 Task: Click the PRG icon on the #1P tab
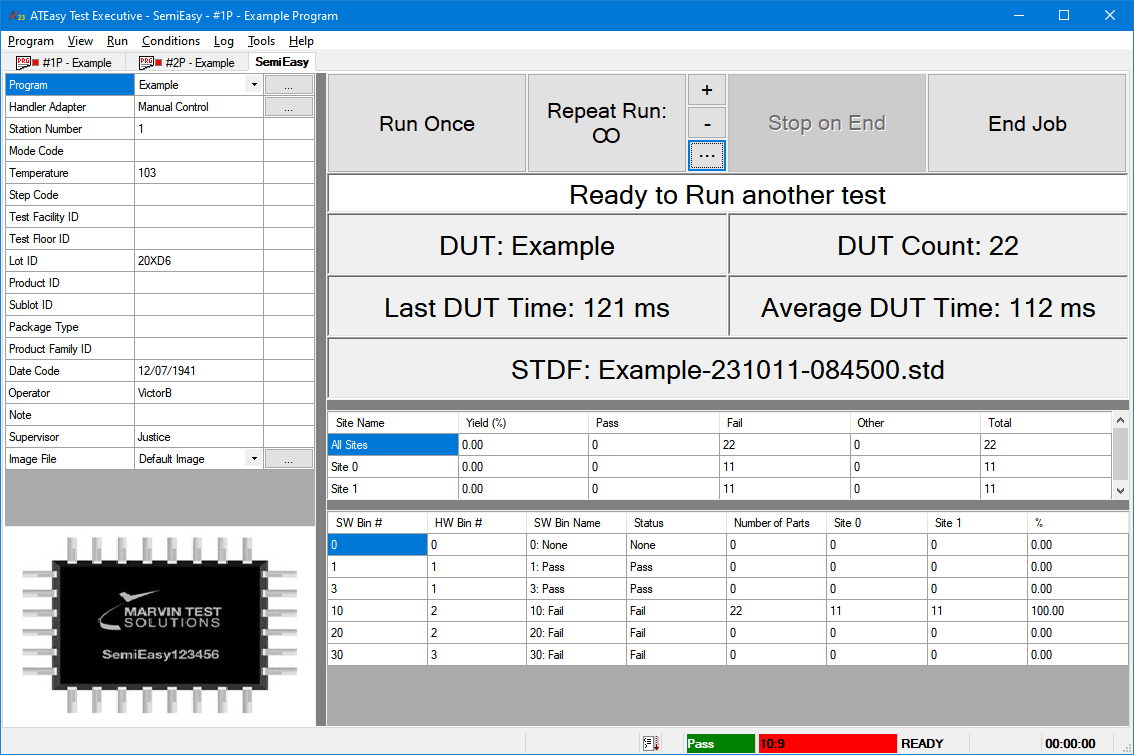click(x=24, y=62)
